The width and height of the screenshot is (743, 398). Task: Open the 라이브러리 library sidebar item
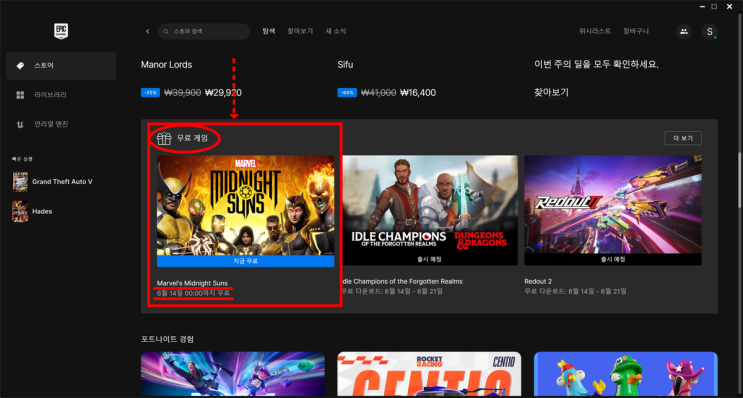61,95
